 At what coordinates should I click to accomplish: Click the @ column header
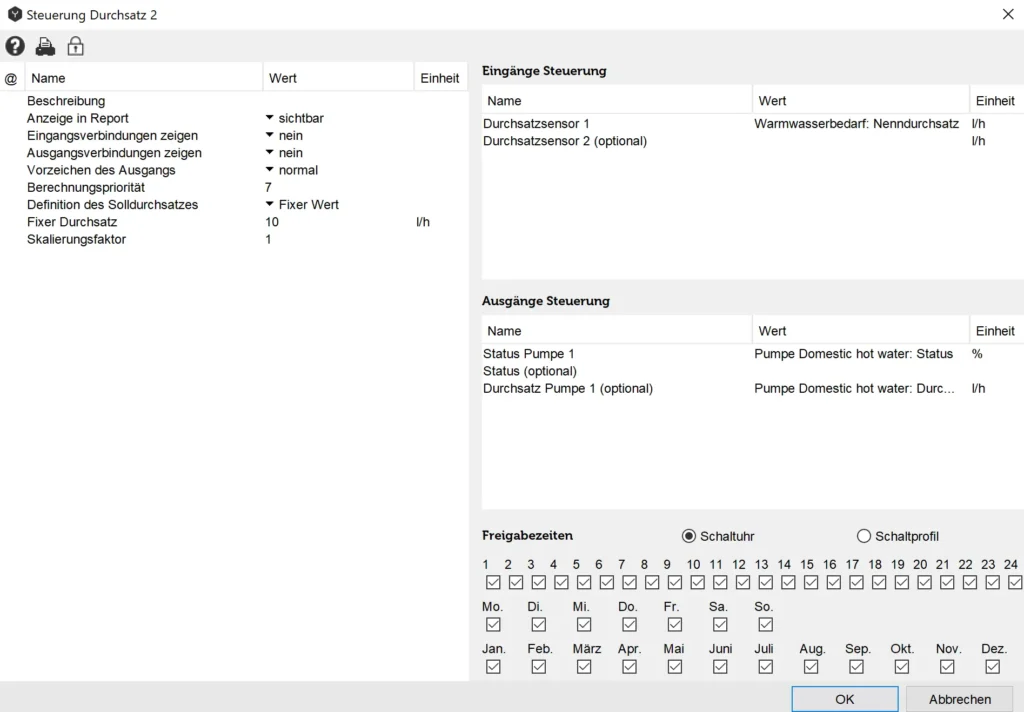11,79
